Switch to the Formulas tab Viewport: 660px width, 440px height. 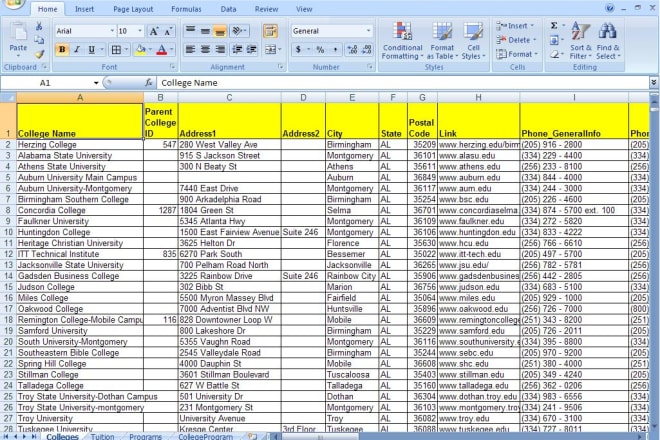pyautogui.click(x=186, y=9)
